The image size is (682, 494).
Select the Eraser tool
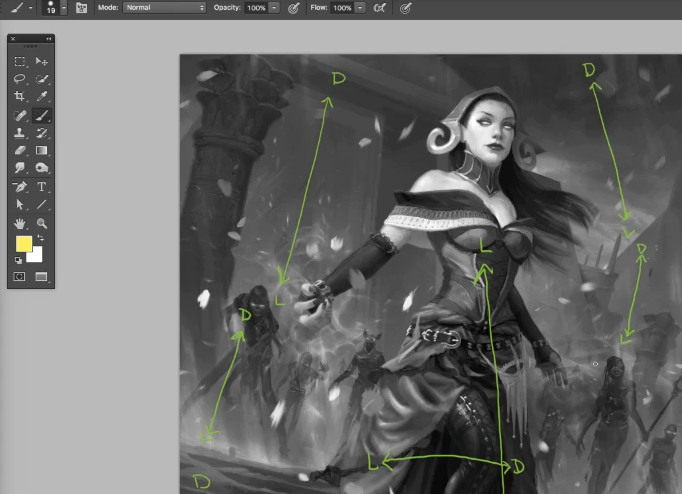tap(20, 150)
